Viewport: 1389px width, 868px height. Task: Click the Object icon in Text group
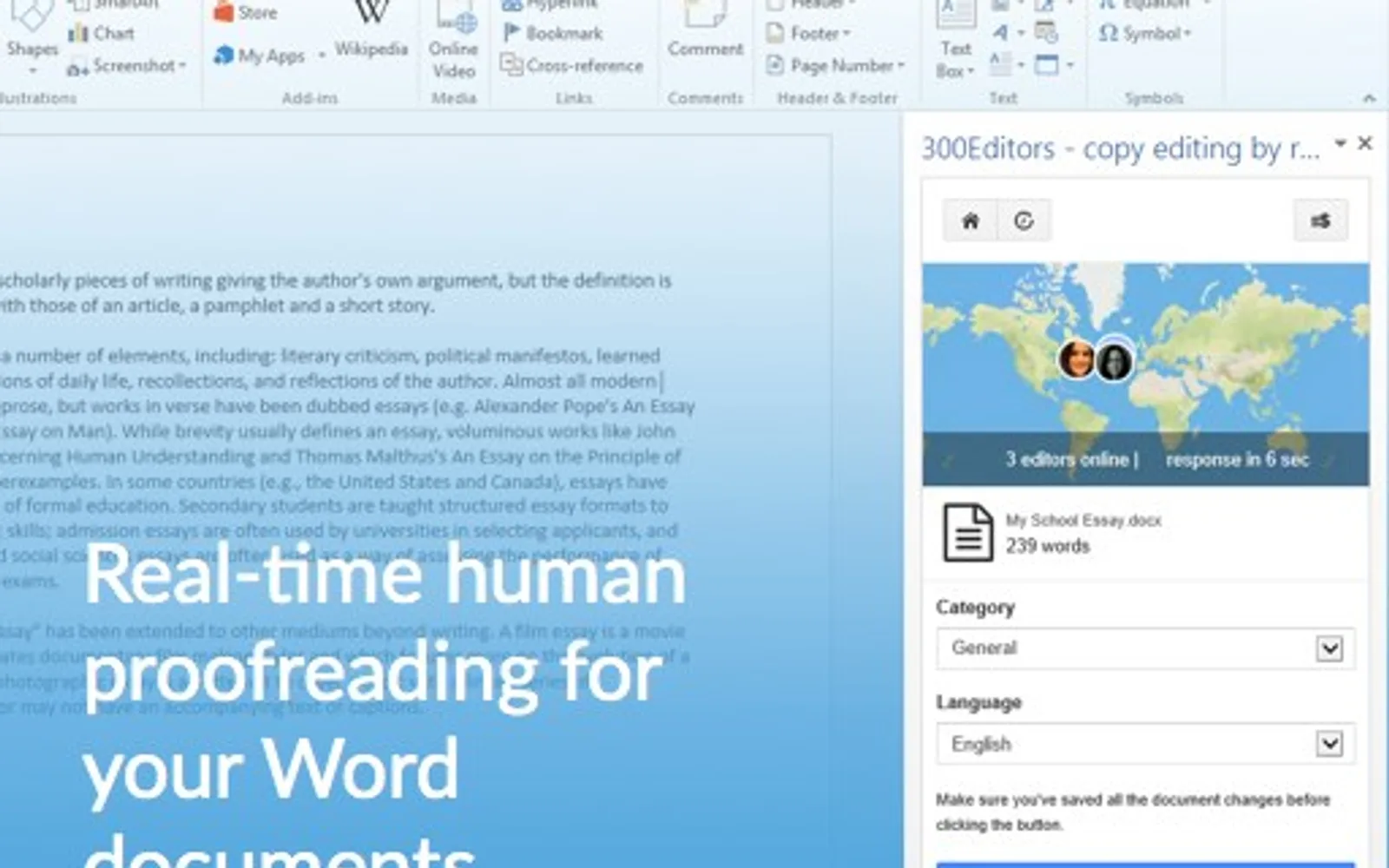point(1047,64)
